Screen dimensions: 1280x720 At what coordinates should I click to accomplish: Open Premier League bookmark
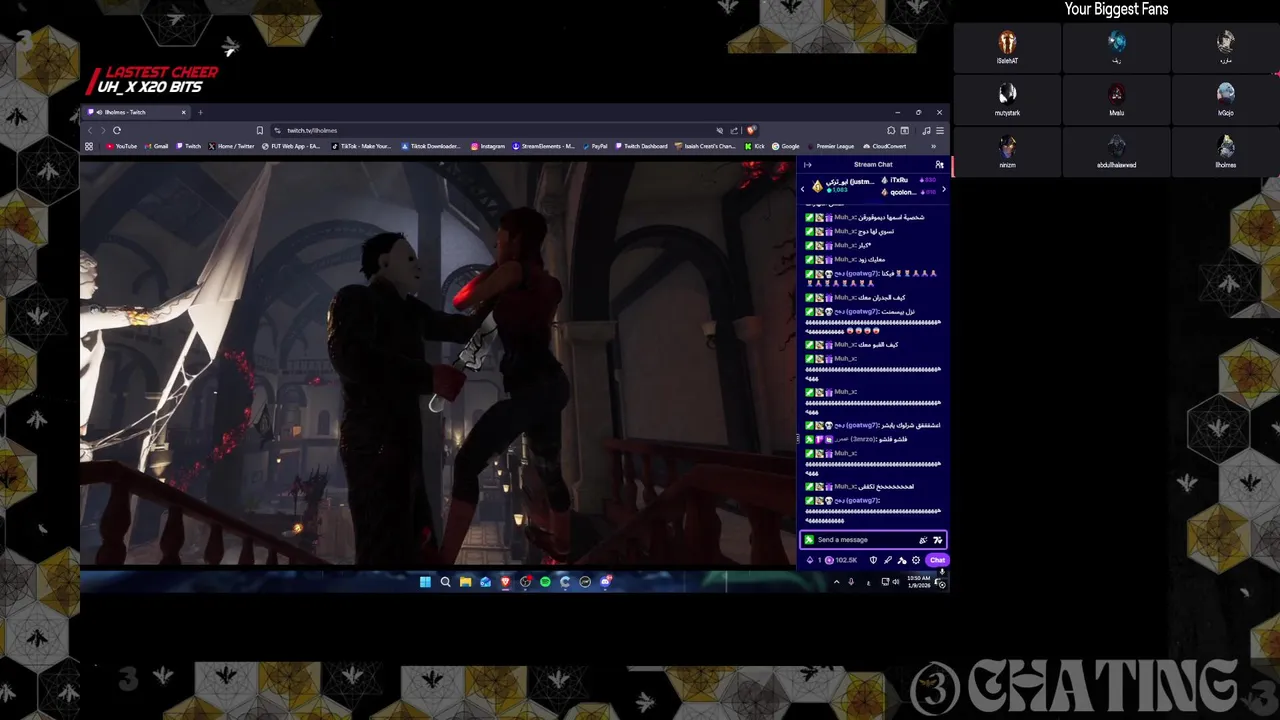tap(831, 146)
